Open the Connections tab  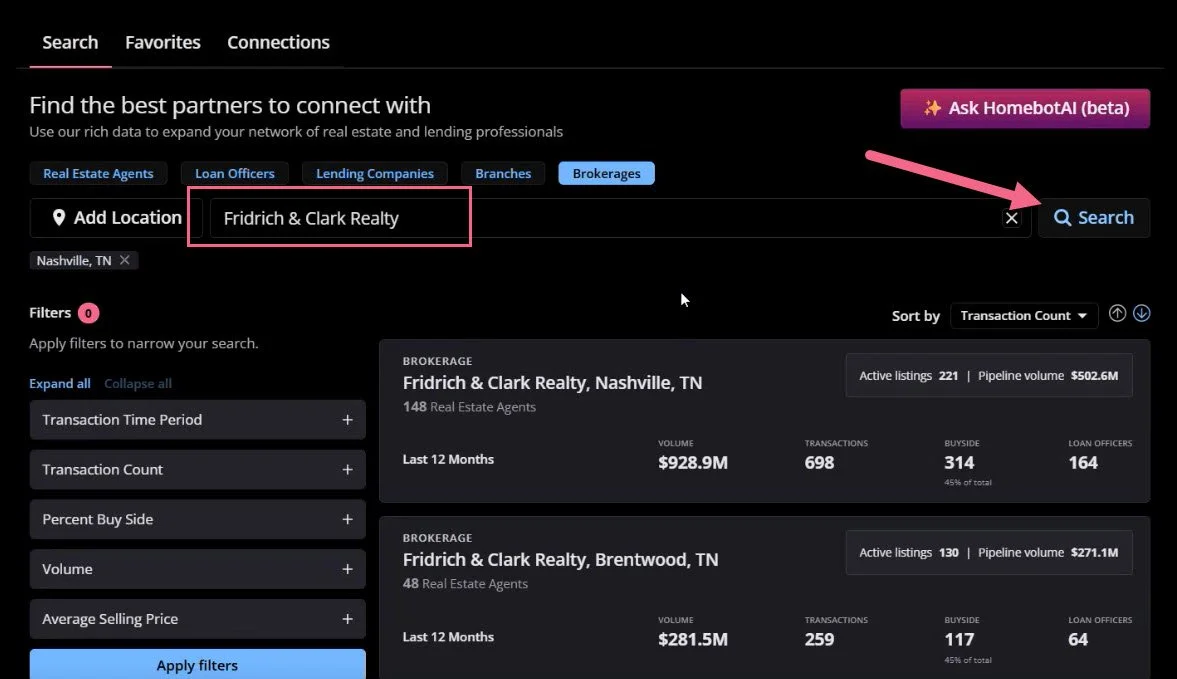pyautogui.click(x=278, y=43)
